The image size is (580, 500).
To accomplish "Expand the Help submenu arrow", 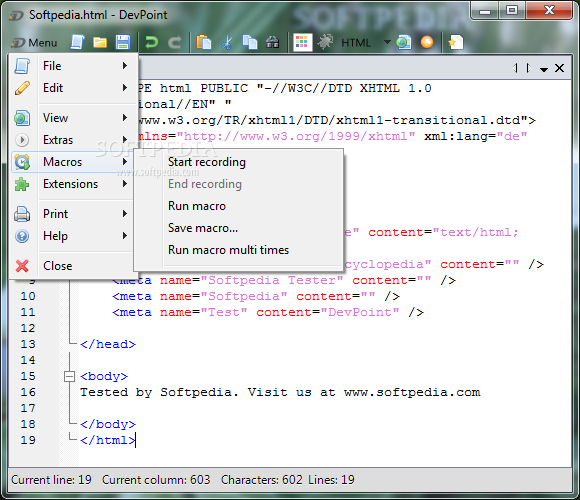I will point(125,236).
